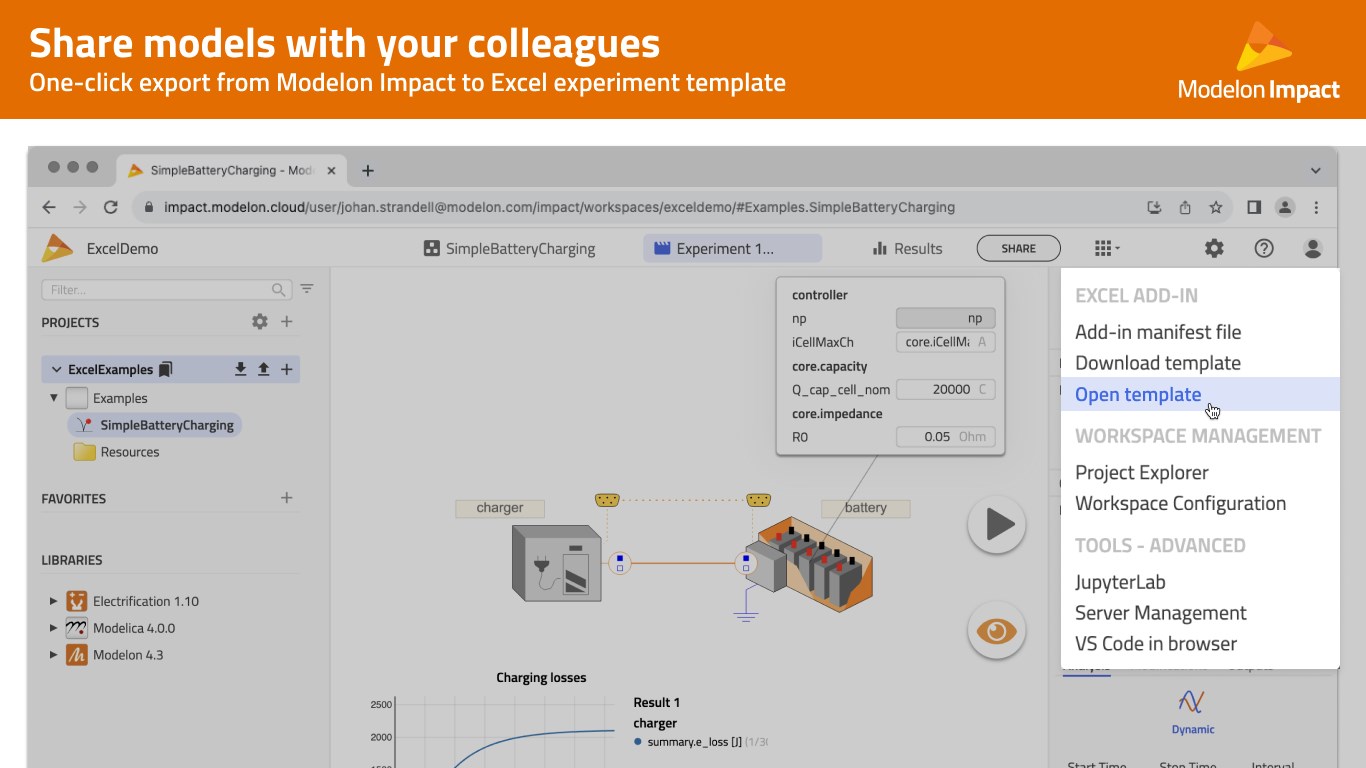Toggle the eye visibility button

tap(997, 631)
